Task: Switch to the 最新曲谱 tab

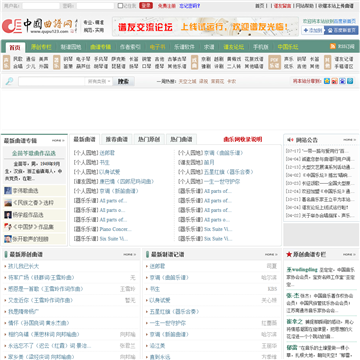Action: pos(85,139)
